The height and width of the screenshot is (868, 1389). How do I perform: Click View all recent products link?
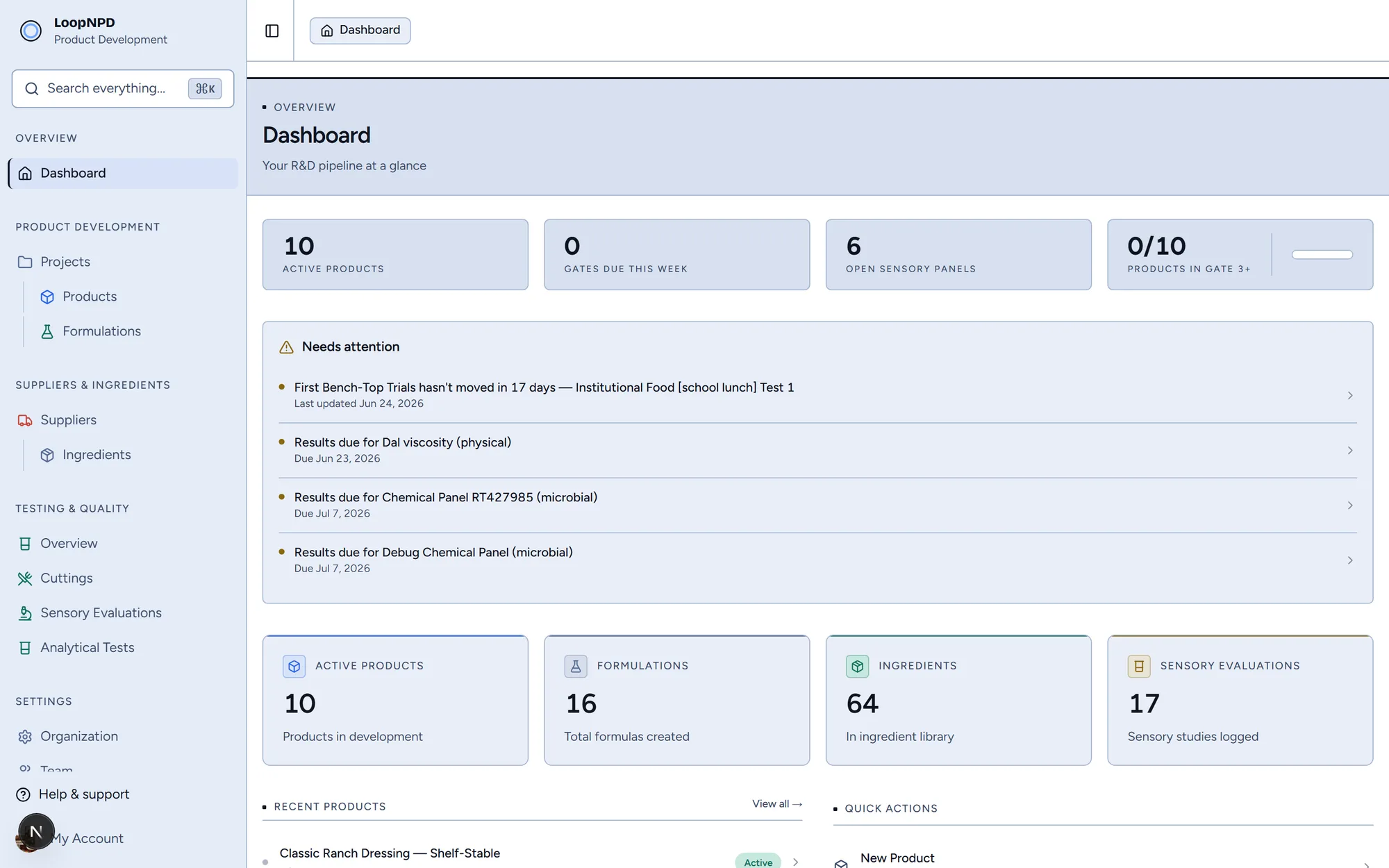tap(777, 804)
